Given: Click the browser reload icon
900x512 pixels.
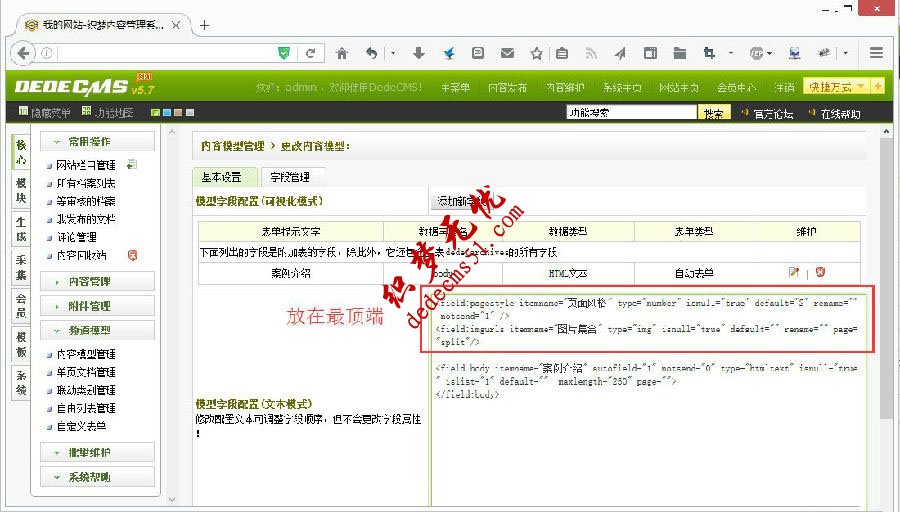Looking at the screenshot, I should click(311, 53).
